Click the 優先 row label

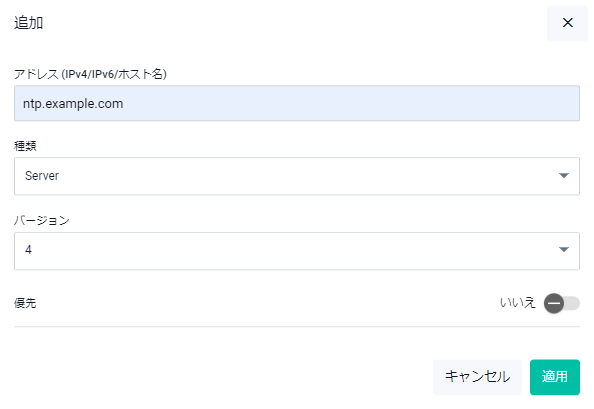(x=25, y=303)
